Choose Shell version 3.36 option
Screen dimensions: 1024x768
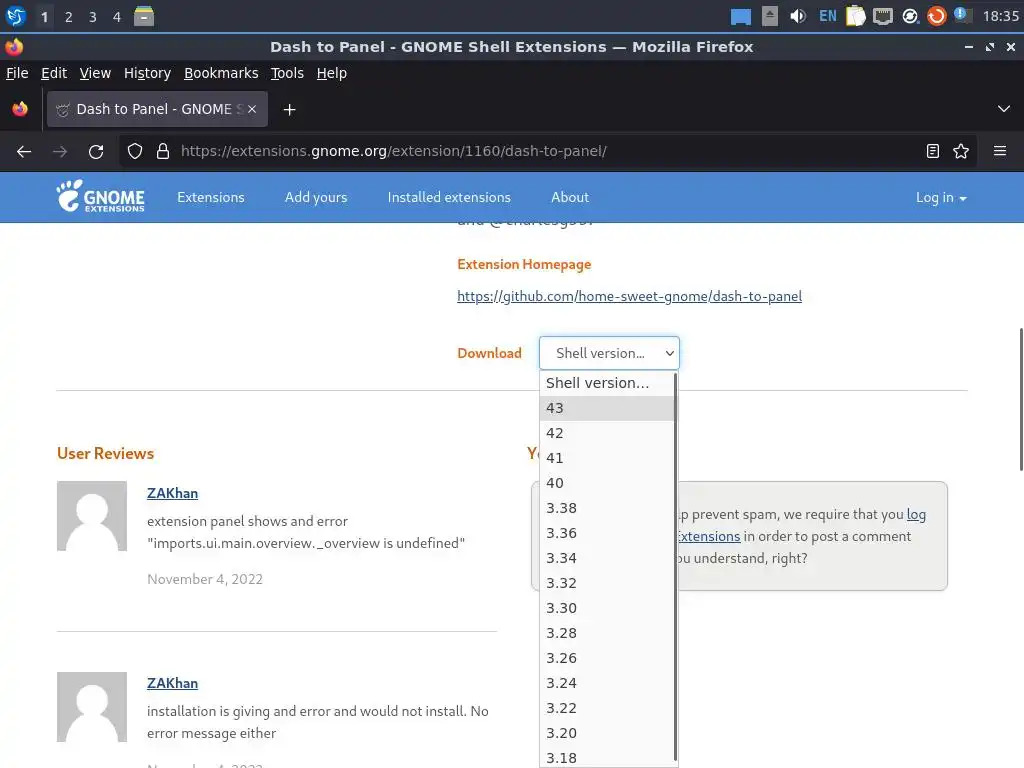tap(607, 533)
